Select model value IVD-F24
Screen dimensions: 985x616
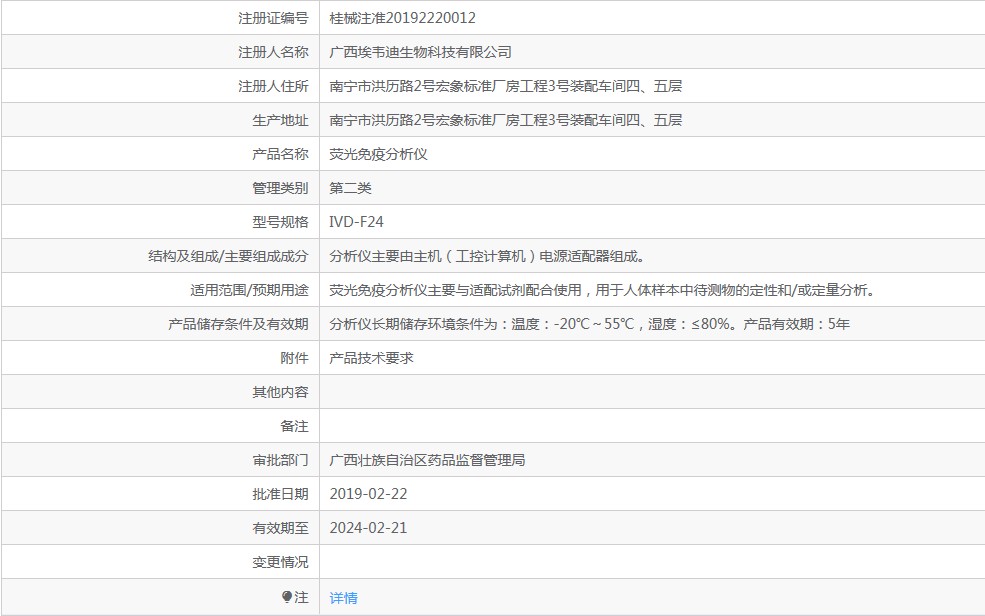[356, 222]
